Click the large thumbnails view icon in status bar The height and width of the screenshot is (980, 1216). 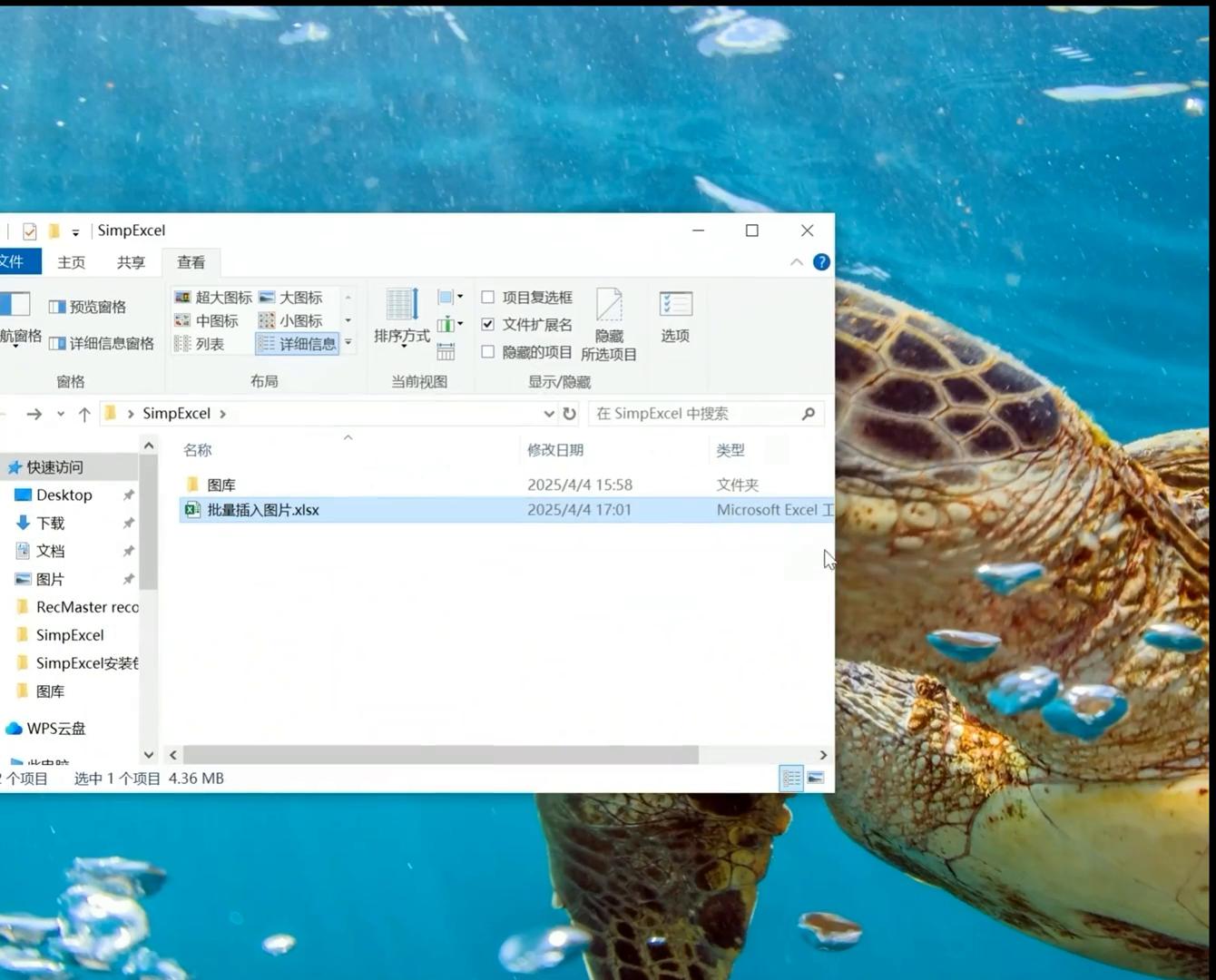[x=816, y=779]
